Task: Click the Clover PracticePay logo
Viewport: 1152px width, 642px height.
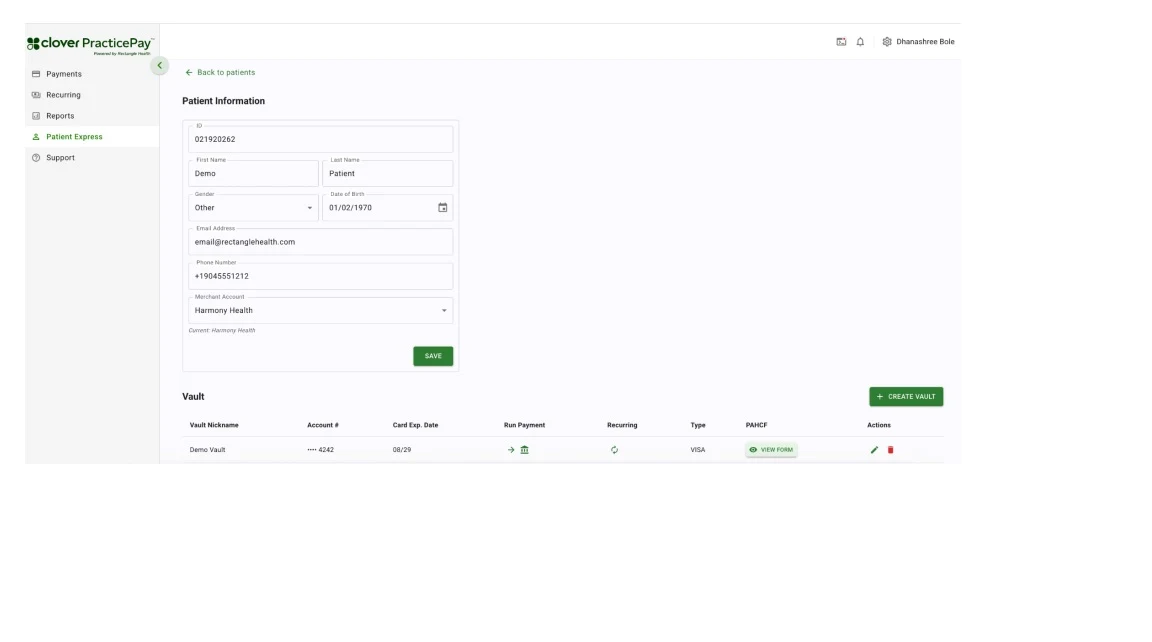Action: (90, 46)
